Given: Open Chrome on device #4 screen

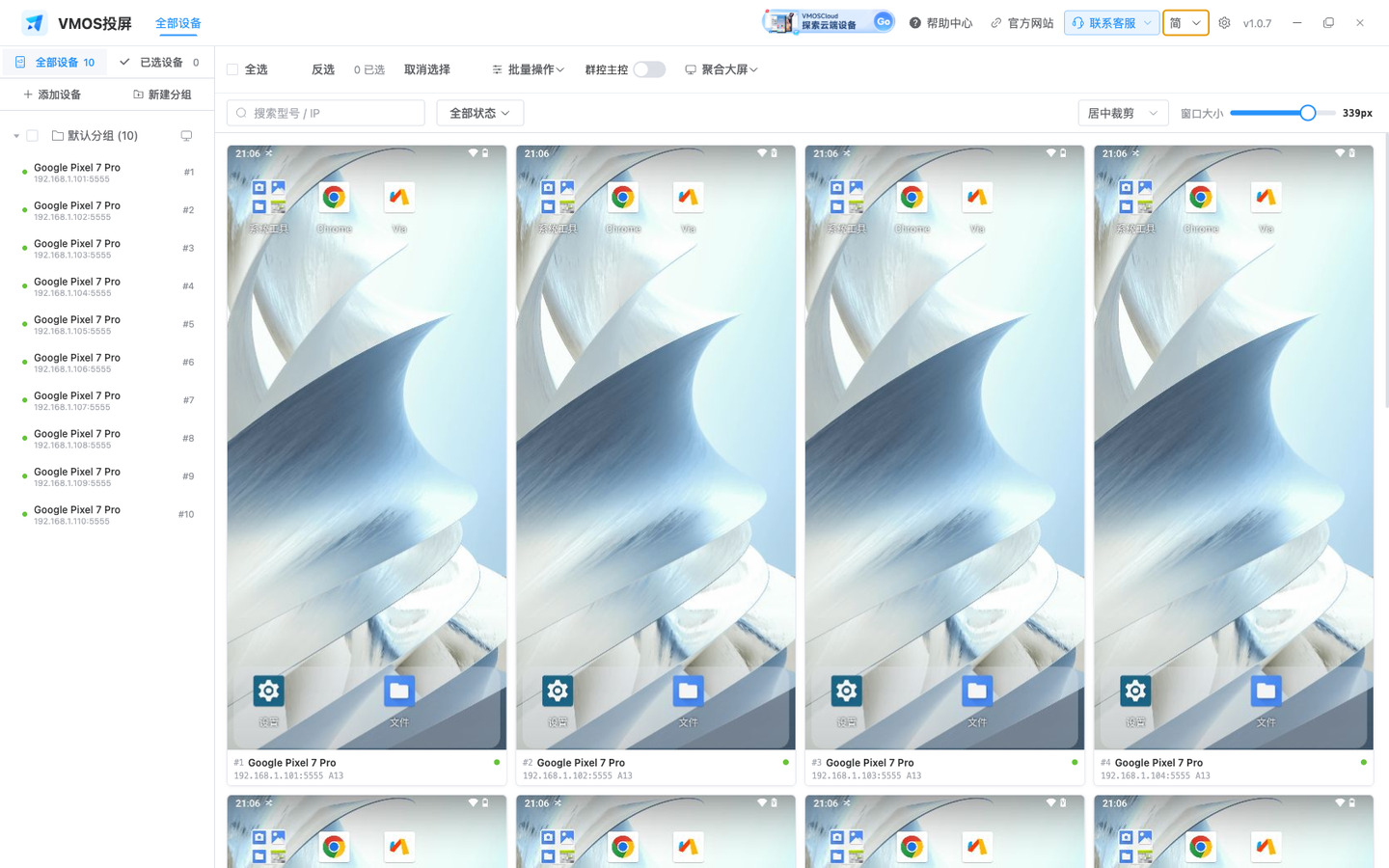Looking at the screenshot, I should point(1201,198).
